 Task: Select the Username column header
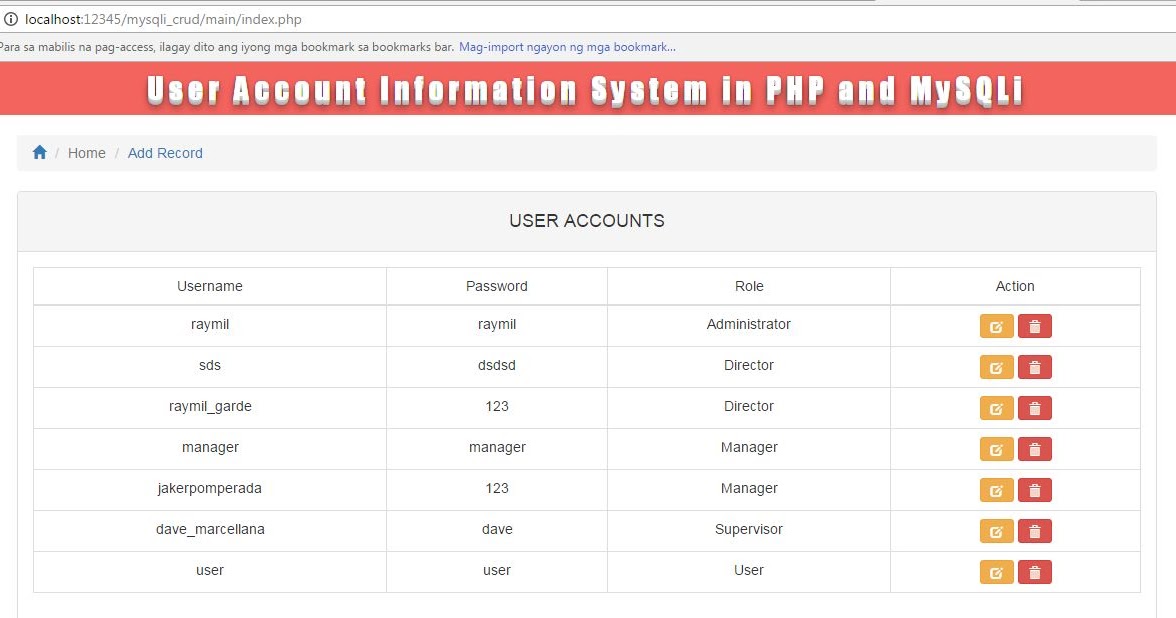click(x=209, y=286)
